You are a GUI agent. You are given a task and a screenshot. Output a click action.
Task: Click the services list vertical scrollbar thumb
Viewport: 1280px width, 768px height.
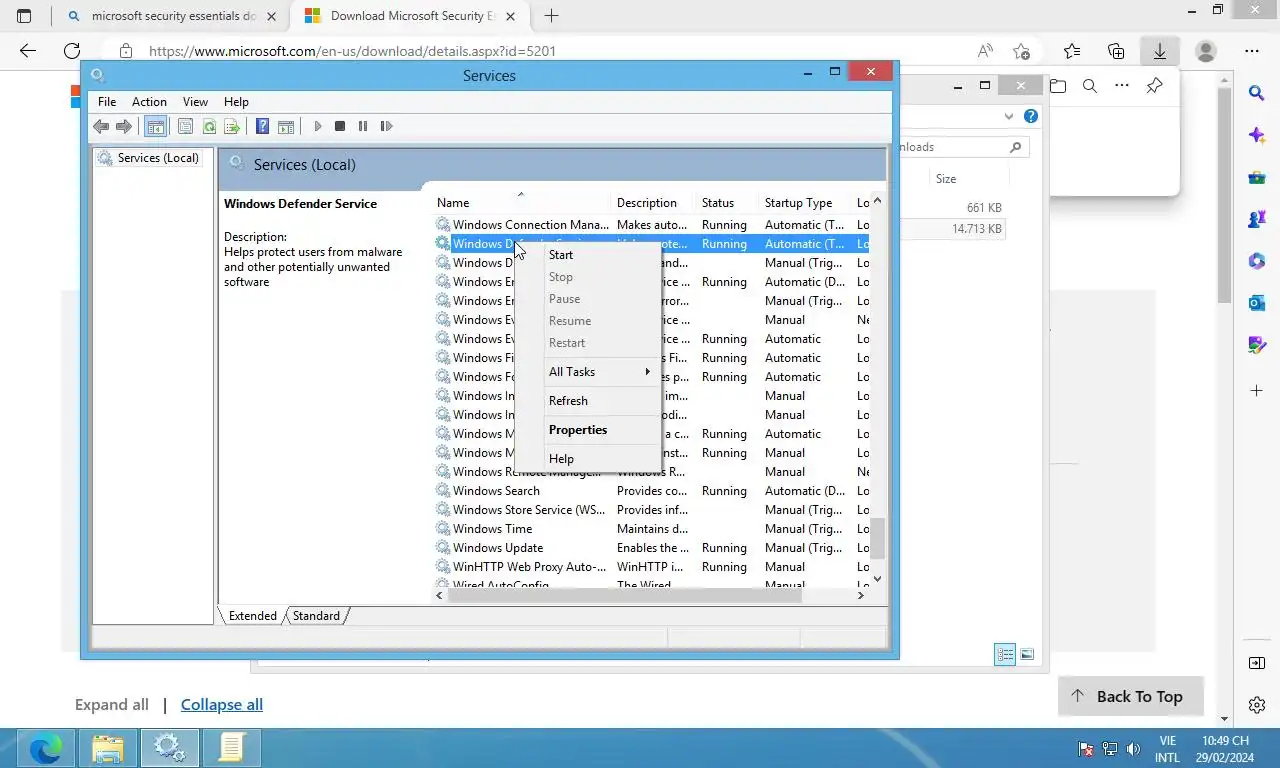click(877, 539)
